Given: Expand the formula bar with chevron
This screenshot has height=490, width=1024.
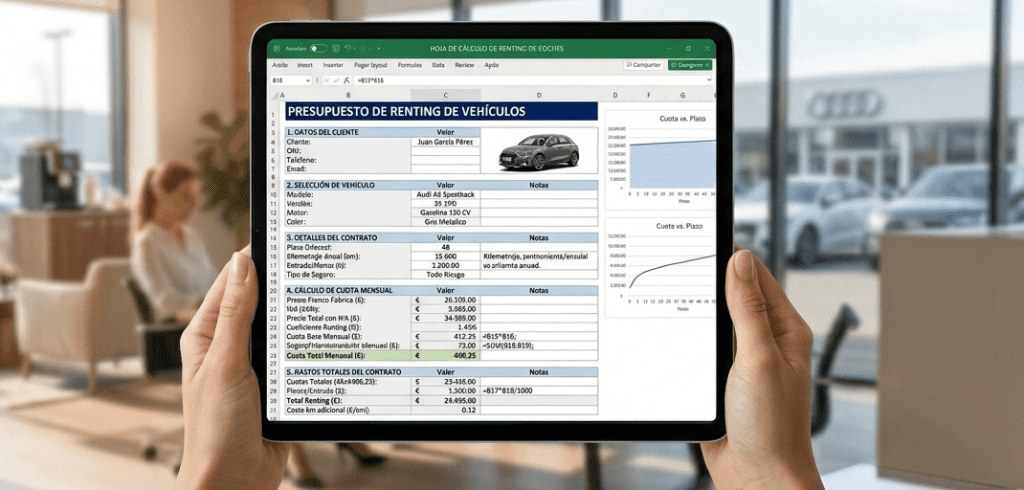Looking at the screenshot, I should [709, 79].
